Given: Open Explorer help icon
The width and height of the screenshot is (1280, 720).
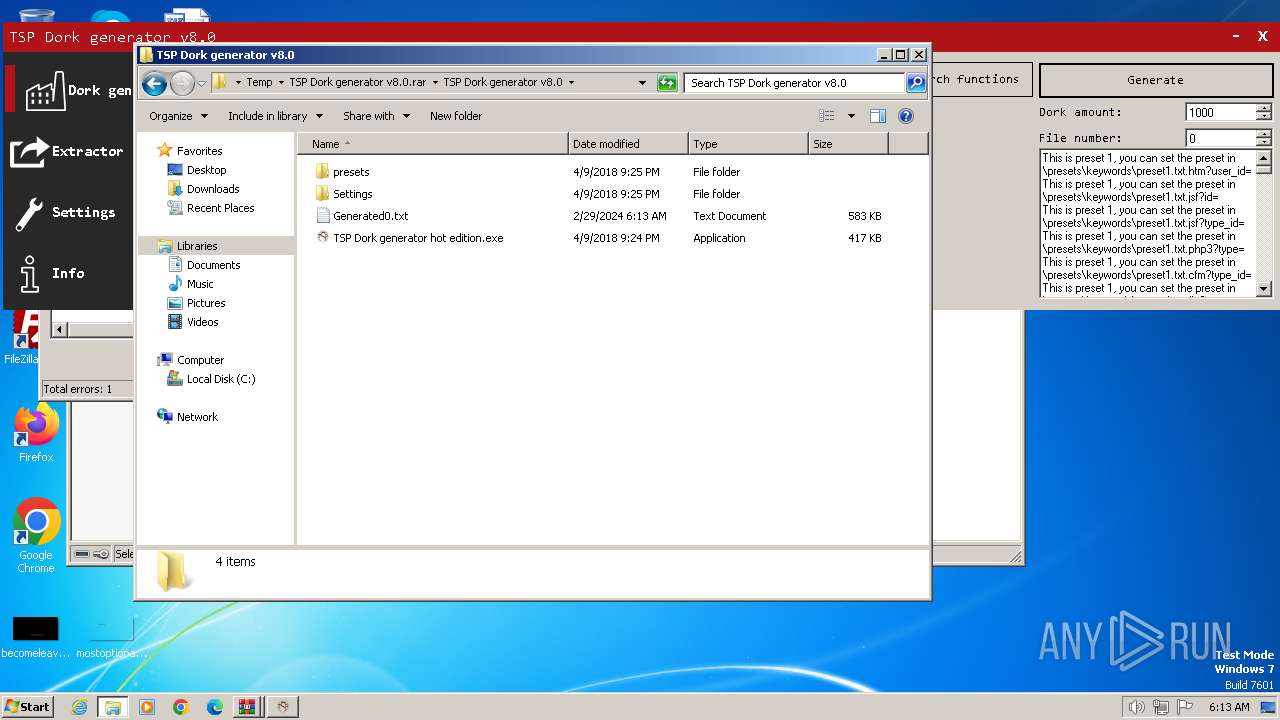Looking at the screenshot, I should (x=906, y=116).
